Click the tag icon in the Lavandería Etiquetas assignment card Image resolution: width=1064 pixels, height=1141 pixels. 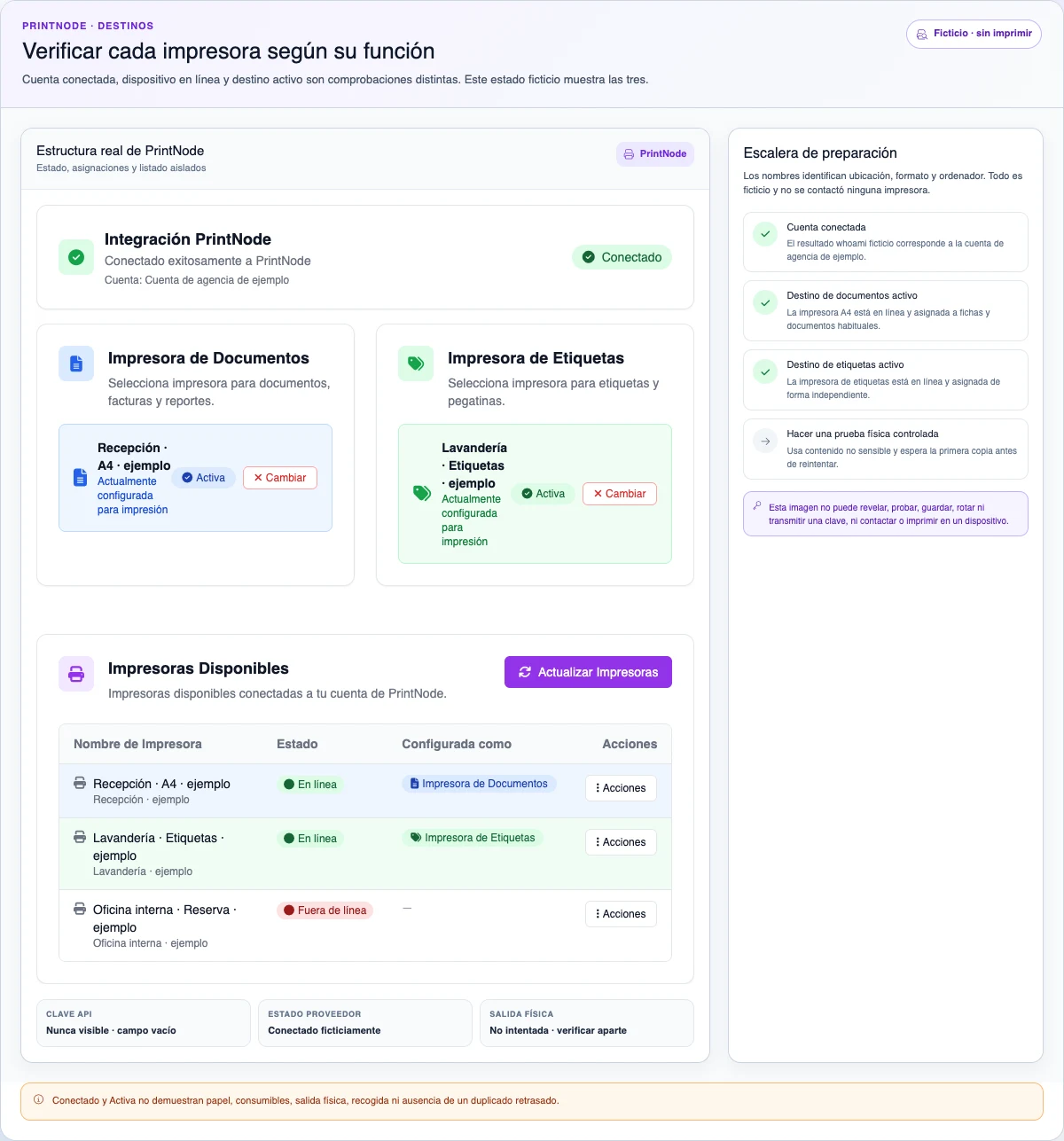pyautogui.click(x=422, y=494)
